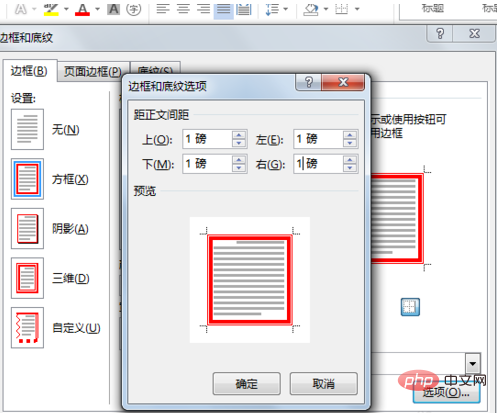The image size is (497, 413).
Task: Click help button in 边框和底纹选项 dialog
Action: coord(309,82)
